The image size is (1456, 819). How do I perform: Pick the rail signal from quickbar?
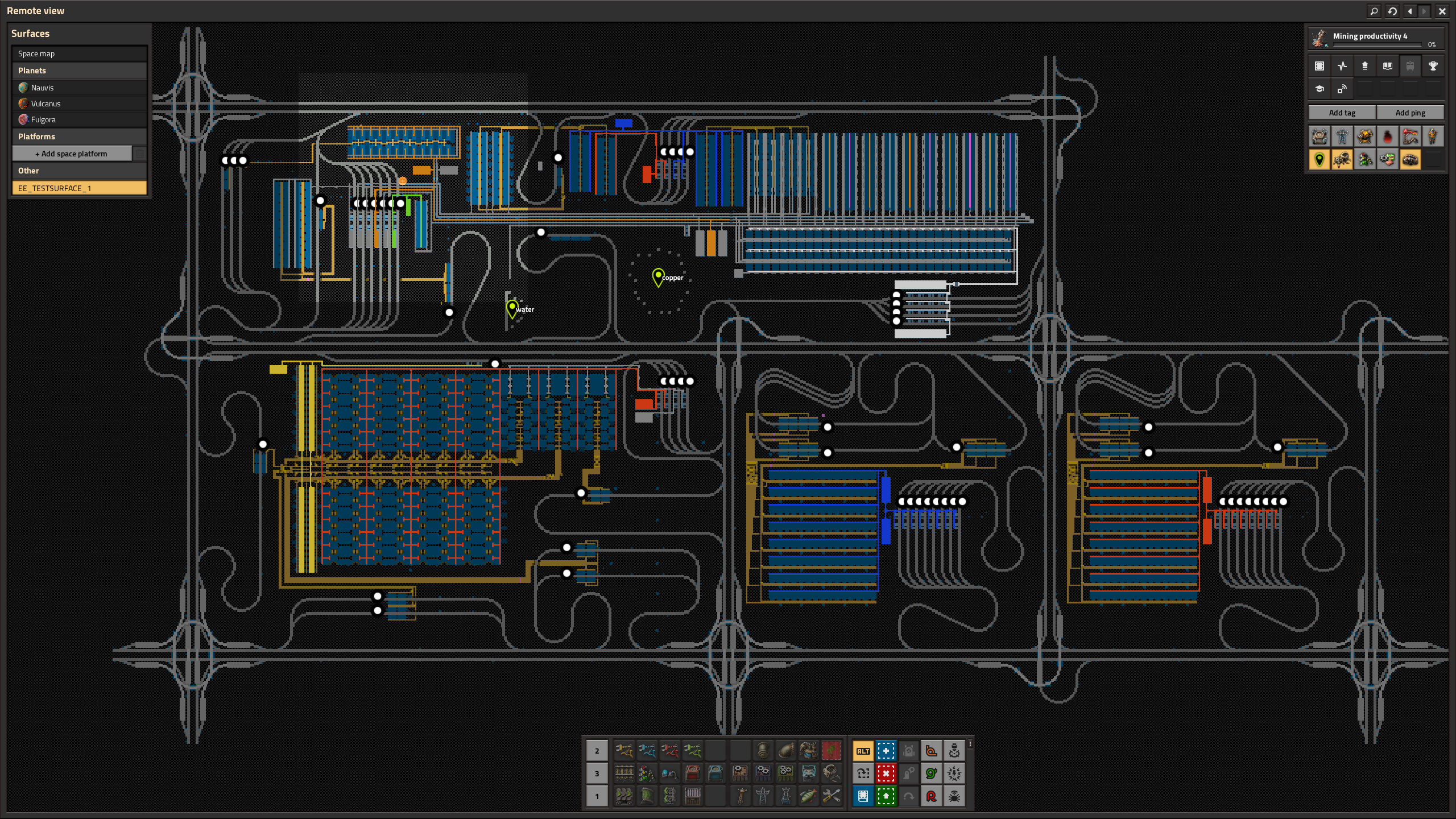coord(647,773)
